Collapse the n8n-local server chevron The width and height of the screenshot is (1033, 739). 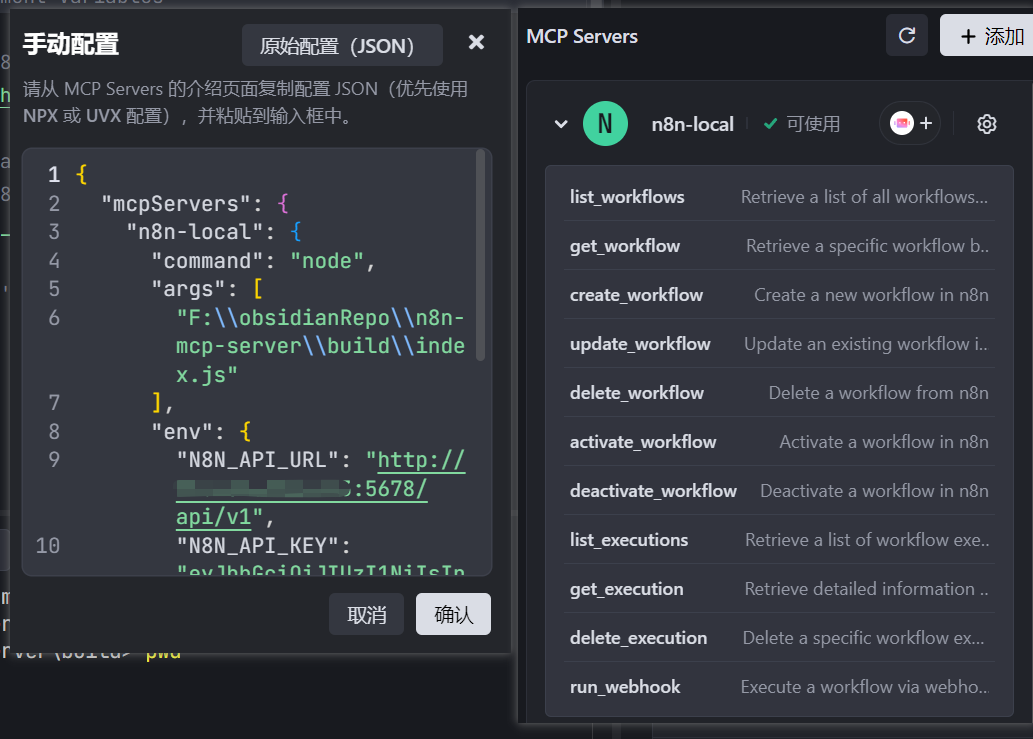pyautogui.click(x=561, y=124)
